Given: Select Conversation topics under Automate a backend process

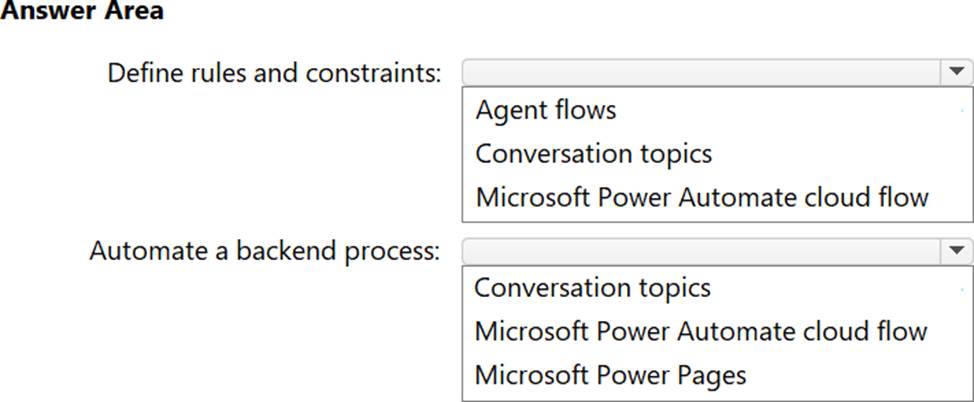Looking at the screenshot, I should click(592, 288).
